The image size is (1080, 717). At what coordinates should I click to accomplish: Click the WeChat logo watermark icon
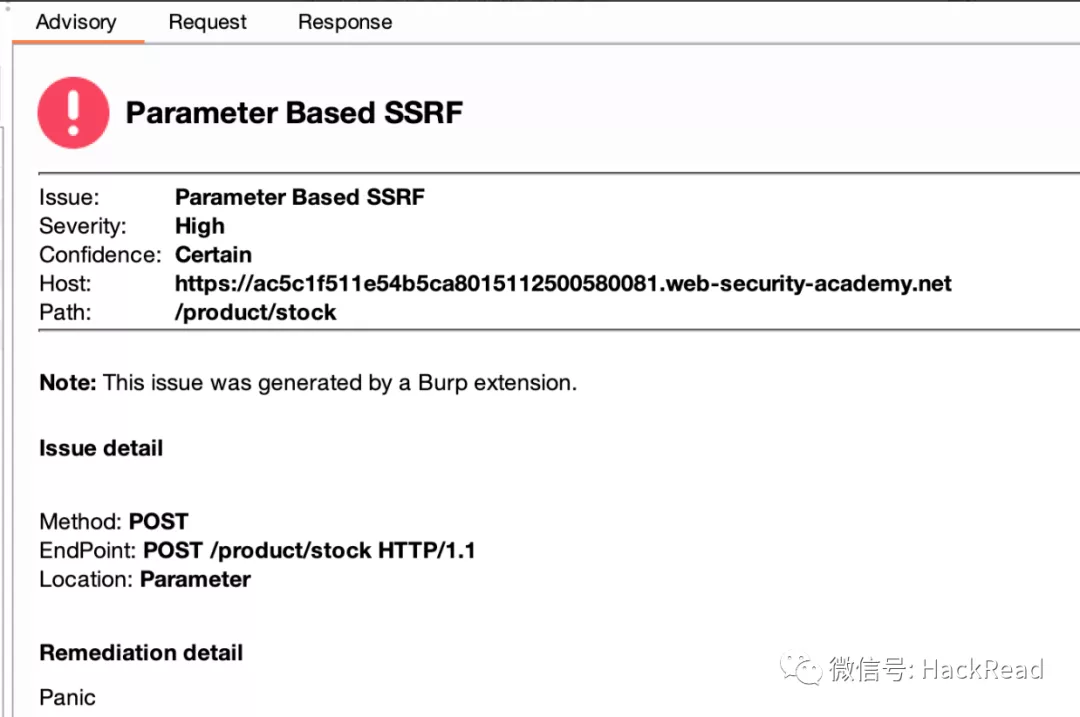click(801, 669)
